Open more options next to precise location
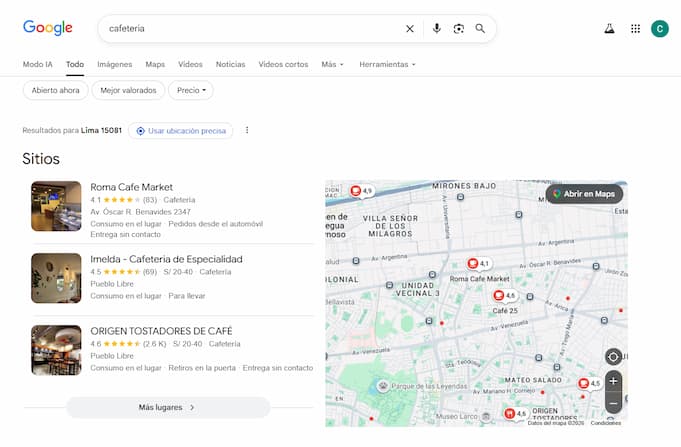The width and height of the screenshot is (681, 447). click(247, 130)
